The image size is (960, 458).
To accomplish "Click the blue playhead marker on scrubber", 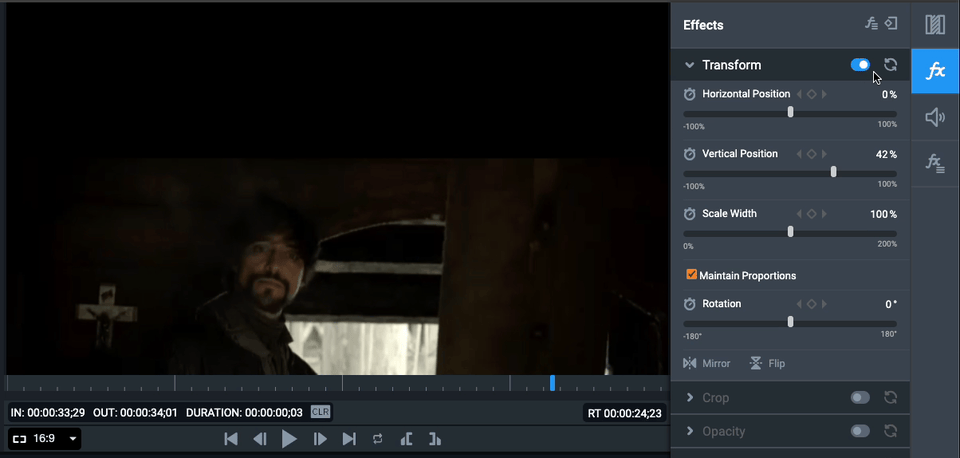I will click(x=552, y=383).
